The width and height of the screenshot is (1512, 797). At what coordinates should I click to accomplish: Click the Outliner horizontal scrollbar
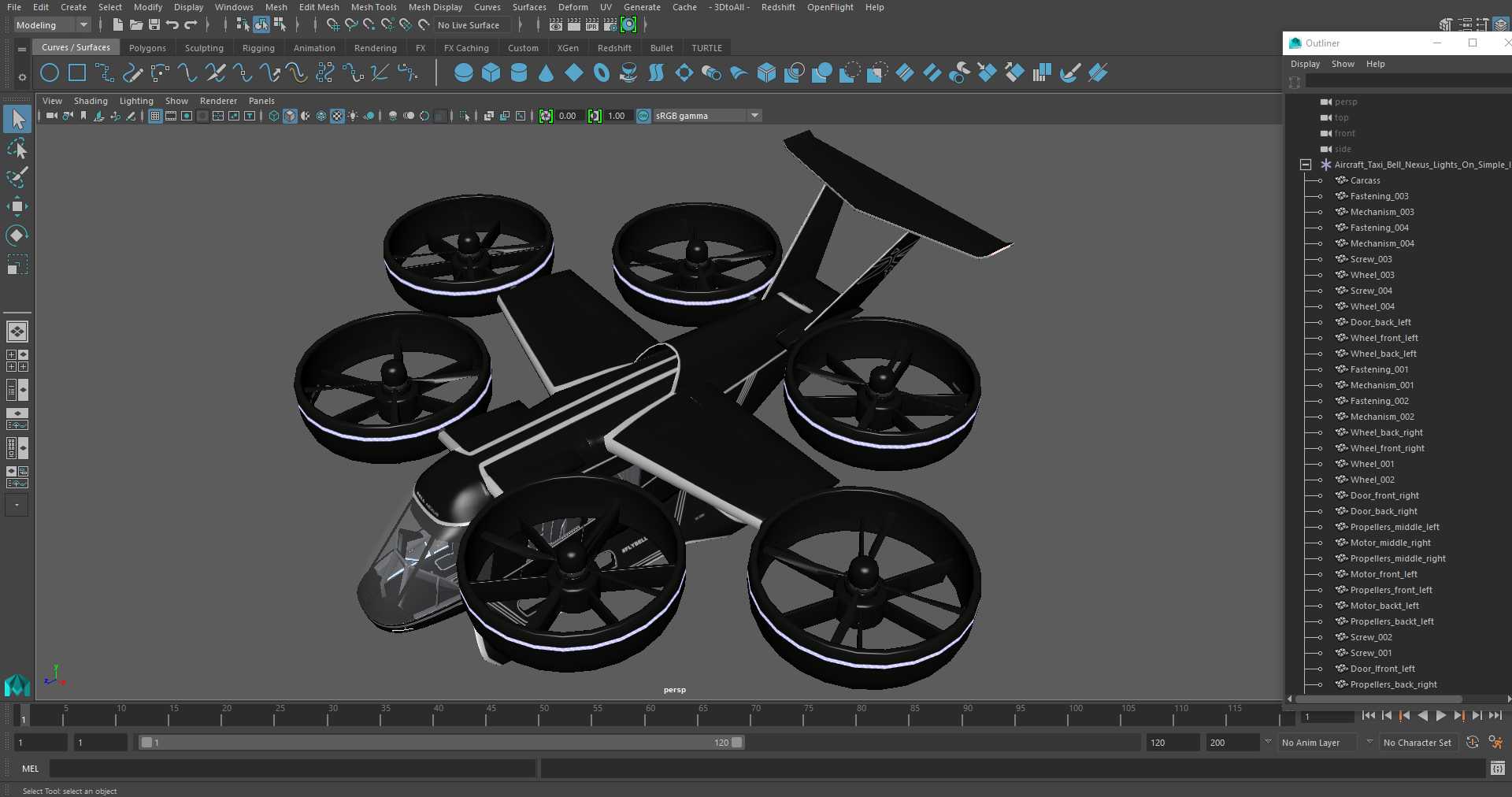[1379, 699]
